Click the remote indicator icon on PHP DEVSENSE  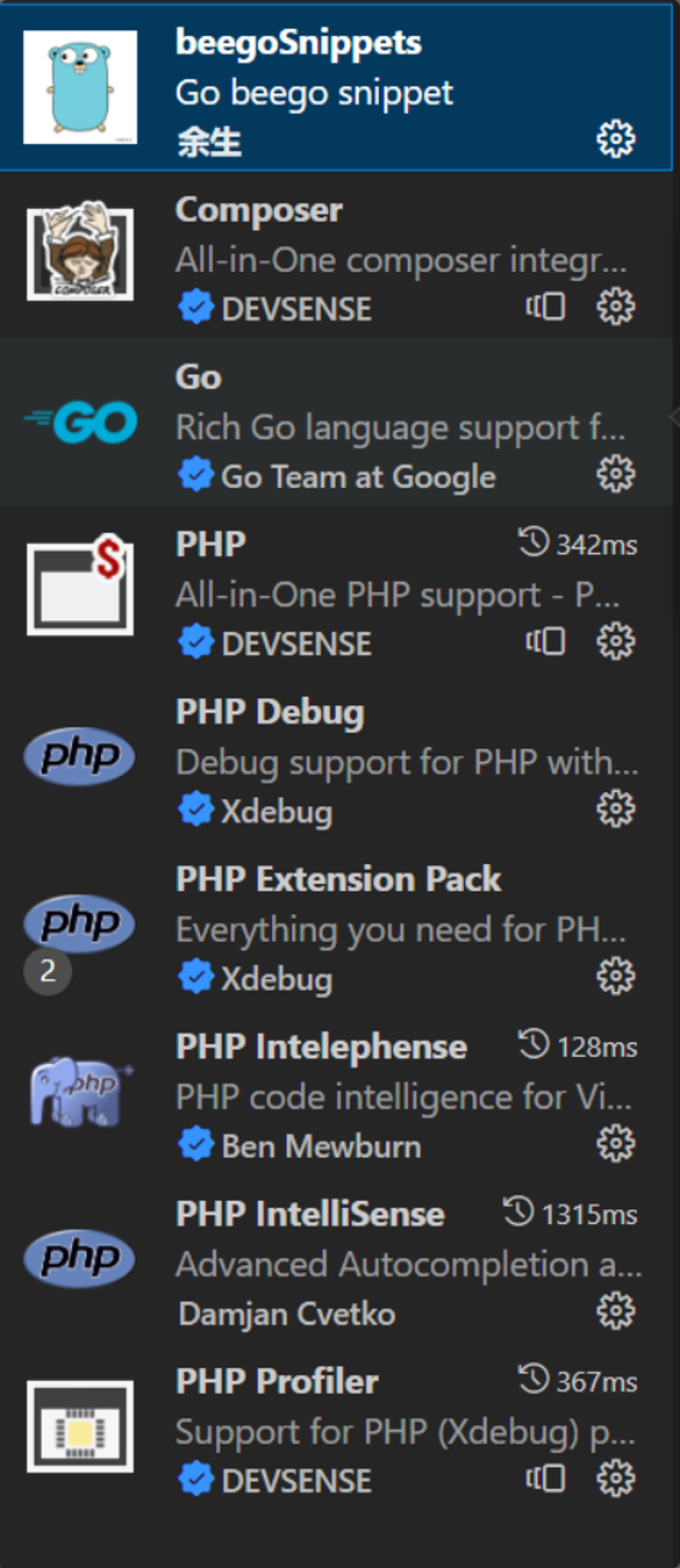click(x=545, y=641)
